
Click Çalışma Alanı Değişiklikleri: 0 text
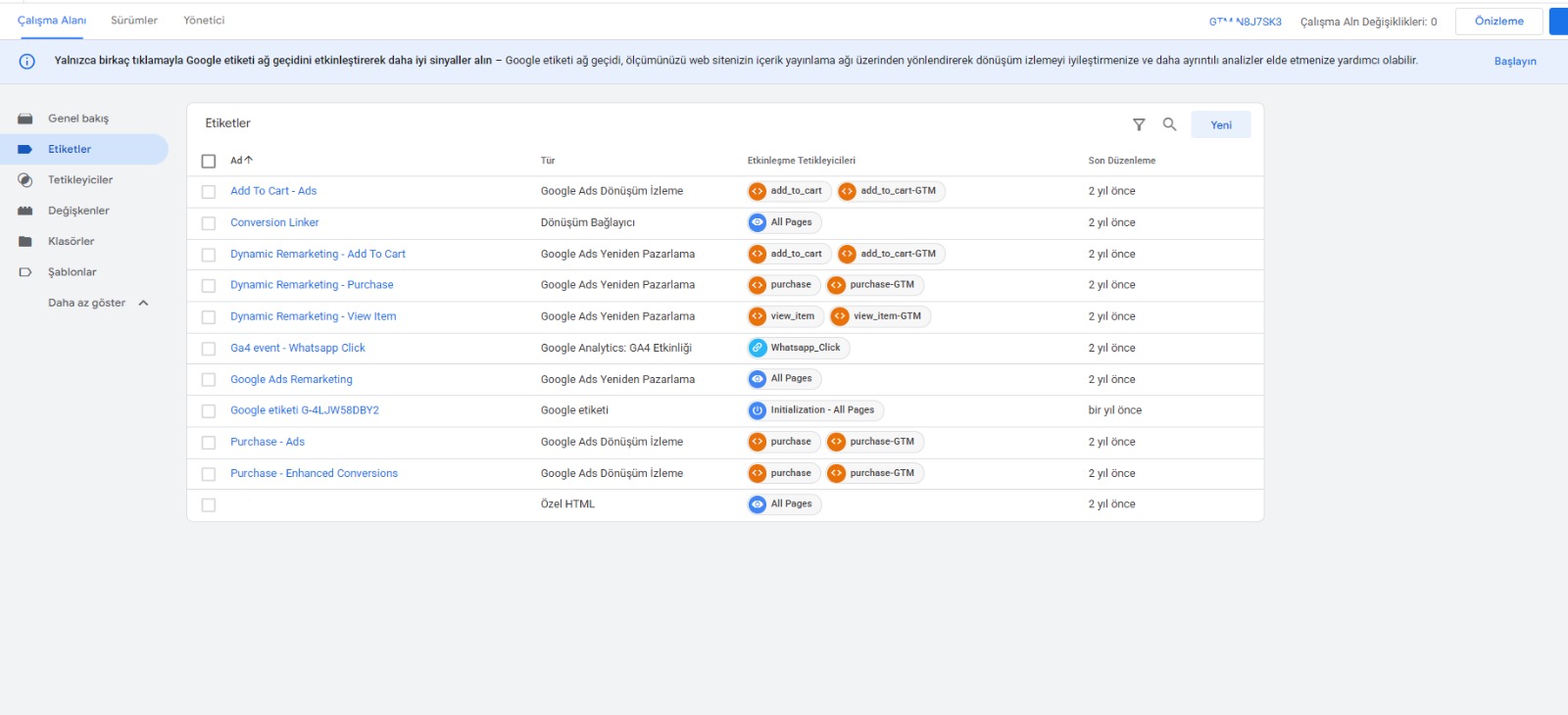[1369, 22]
